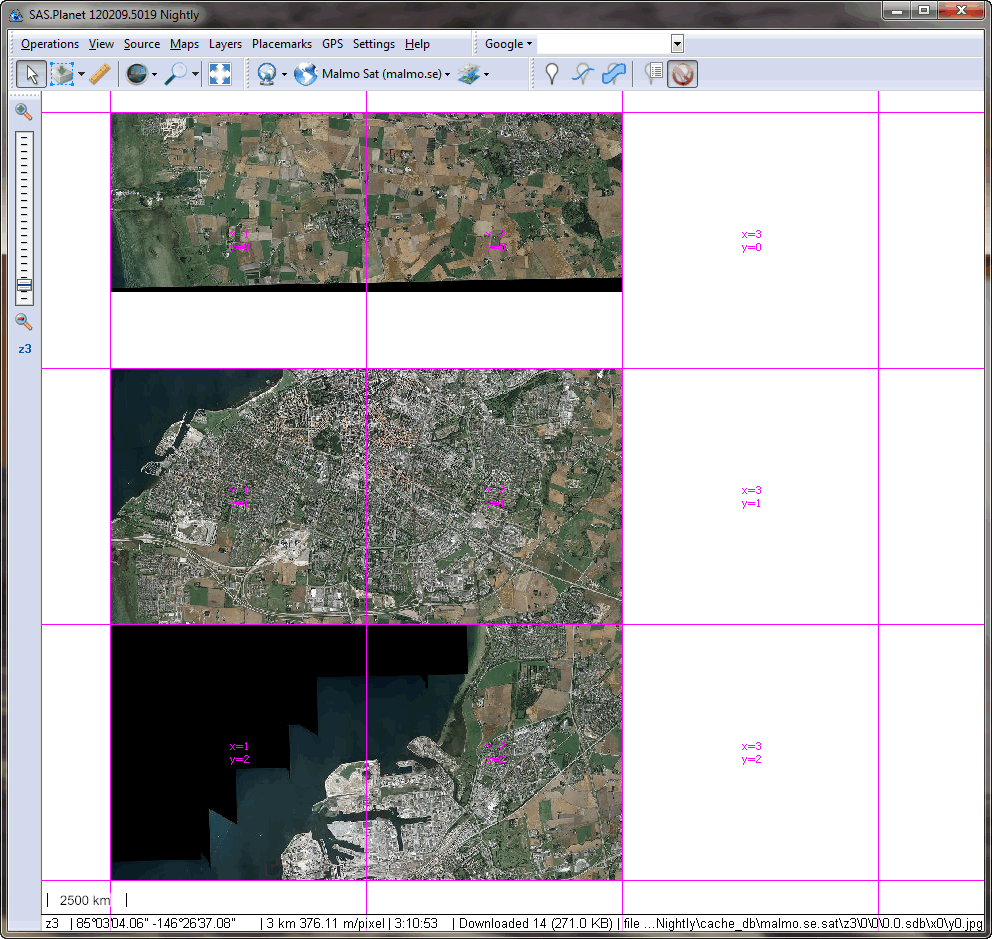Open the Placemarks menu

[x=281, y=44]
